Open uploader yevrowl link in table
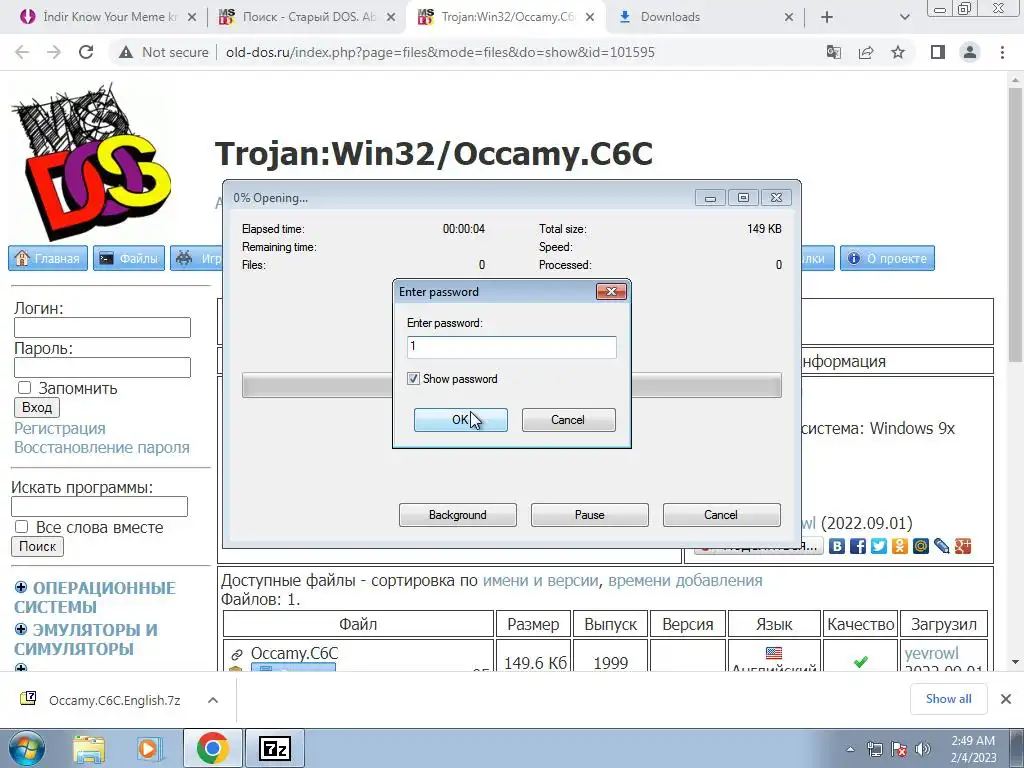Viewport: 1024px width, 768px height. pos(931,653)
